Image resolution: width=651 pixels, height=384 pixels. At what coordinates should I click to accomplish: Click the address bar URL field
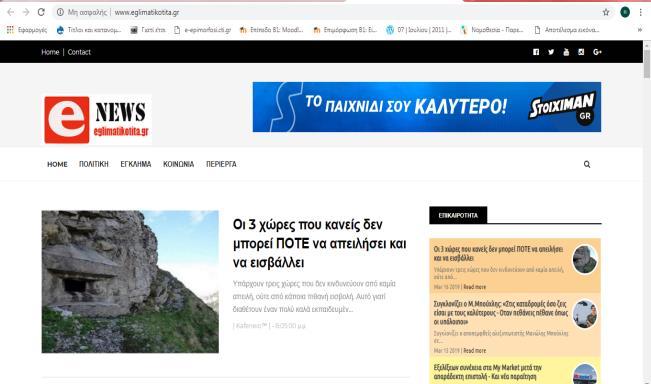coord(332,12)
